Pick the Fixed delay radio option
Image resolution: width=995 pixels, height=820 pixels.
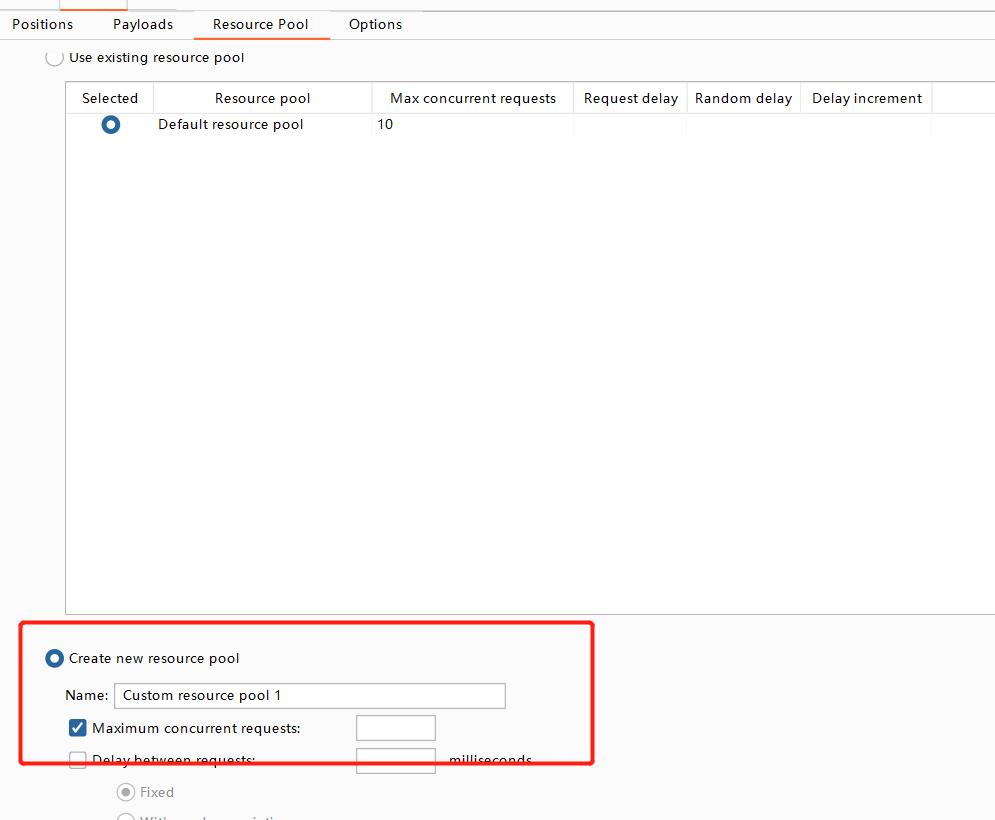pos(126,792)
